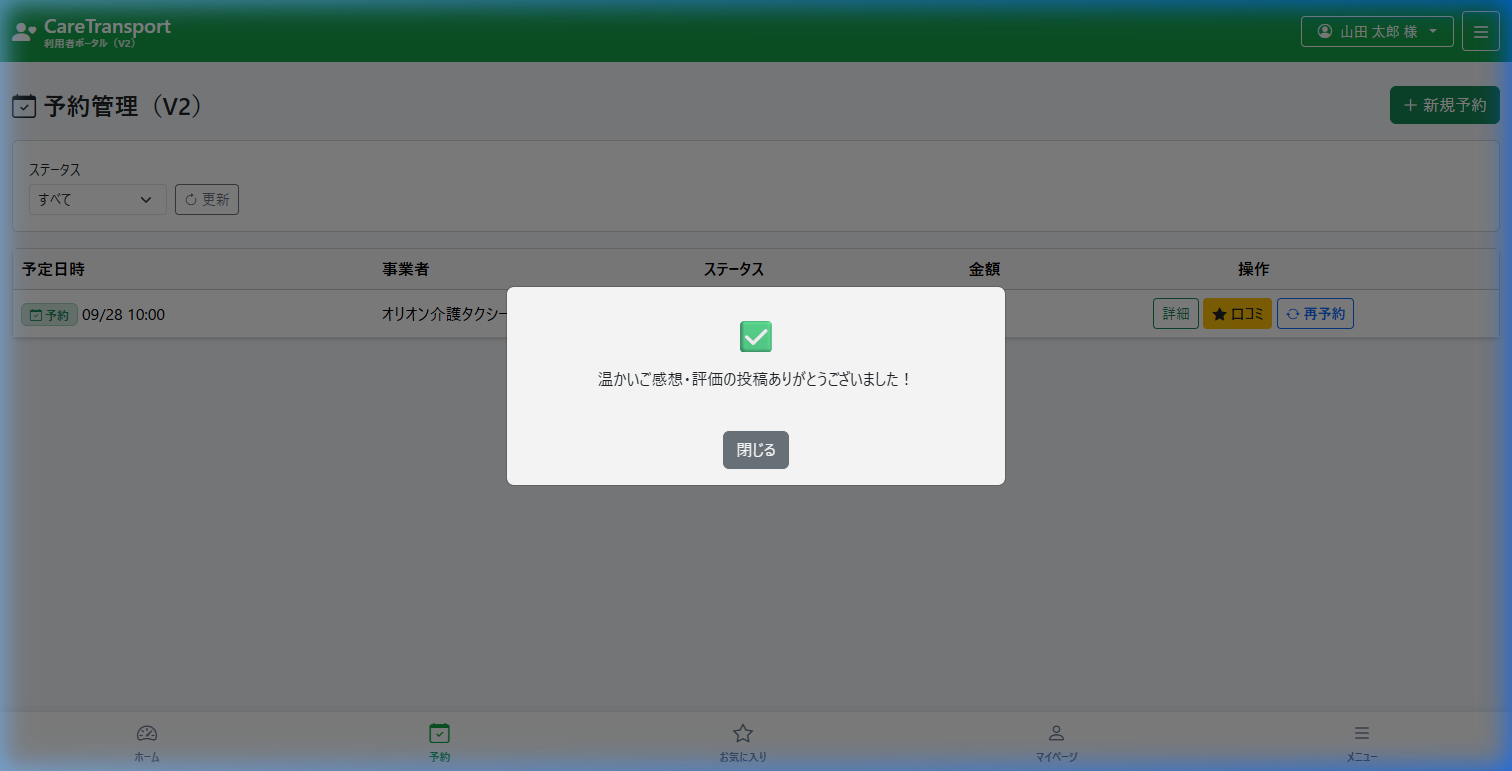The image size is (1512, 771).
Task: Click the calendar icon beside 予約管理 heading
Action: pos(24,107)
